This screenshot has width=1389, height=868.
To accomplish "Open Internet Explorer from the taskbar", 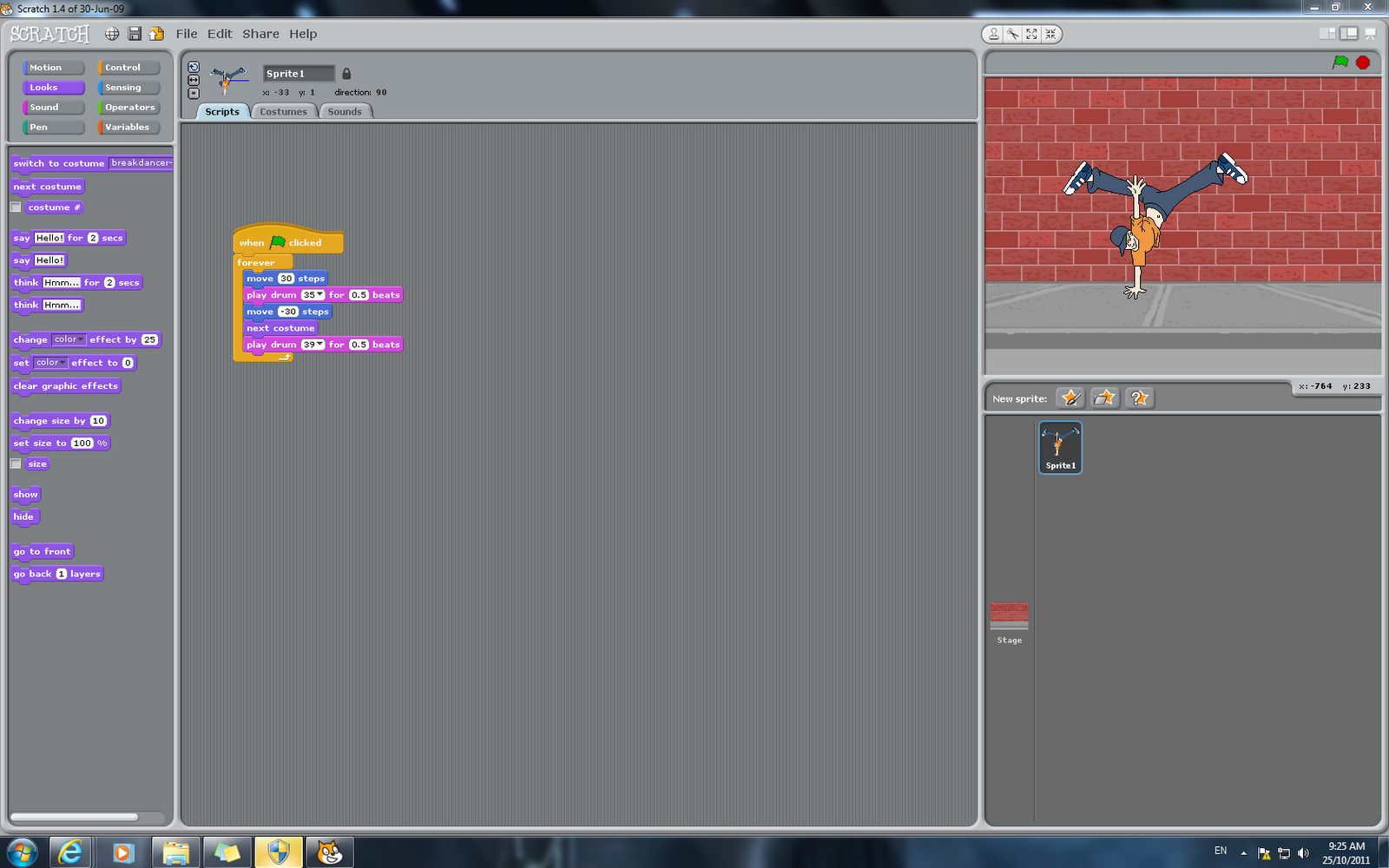I will (70, 852).
